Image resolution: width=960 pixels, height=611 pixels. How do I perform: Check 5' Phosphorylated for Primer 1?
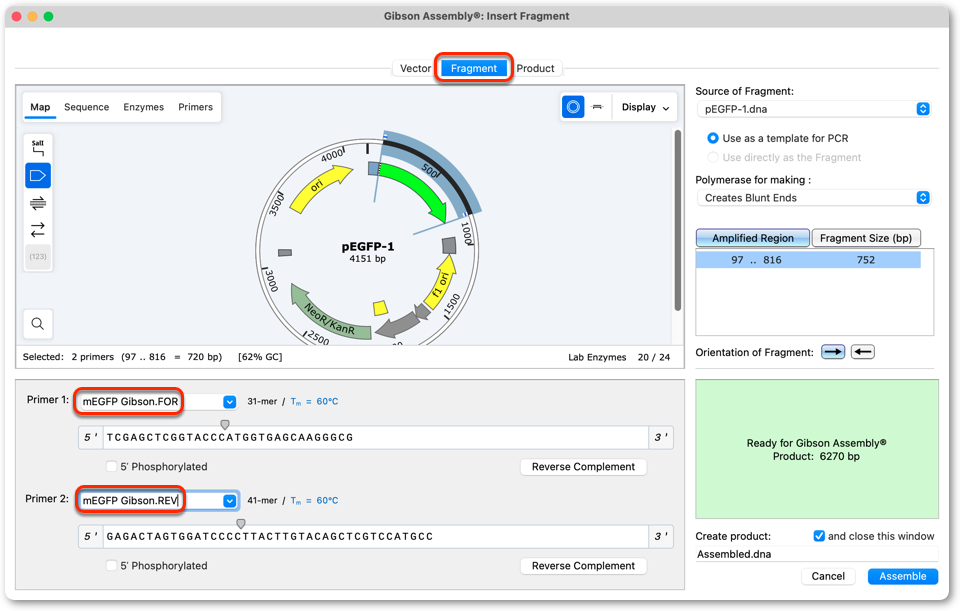tap(111, 467)
